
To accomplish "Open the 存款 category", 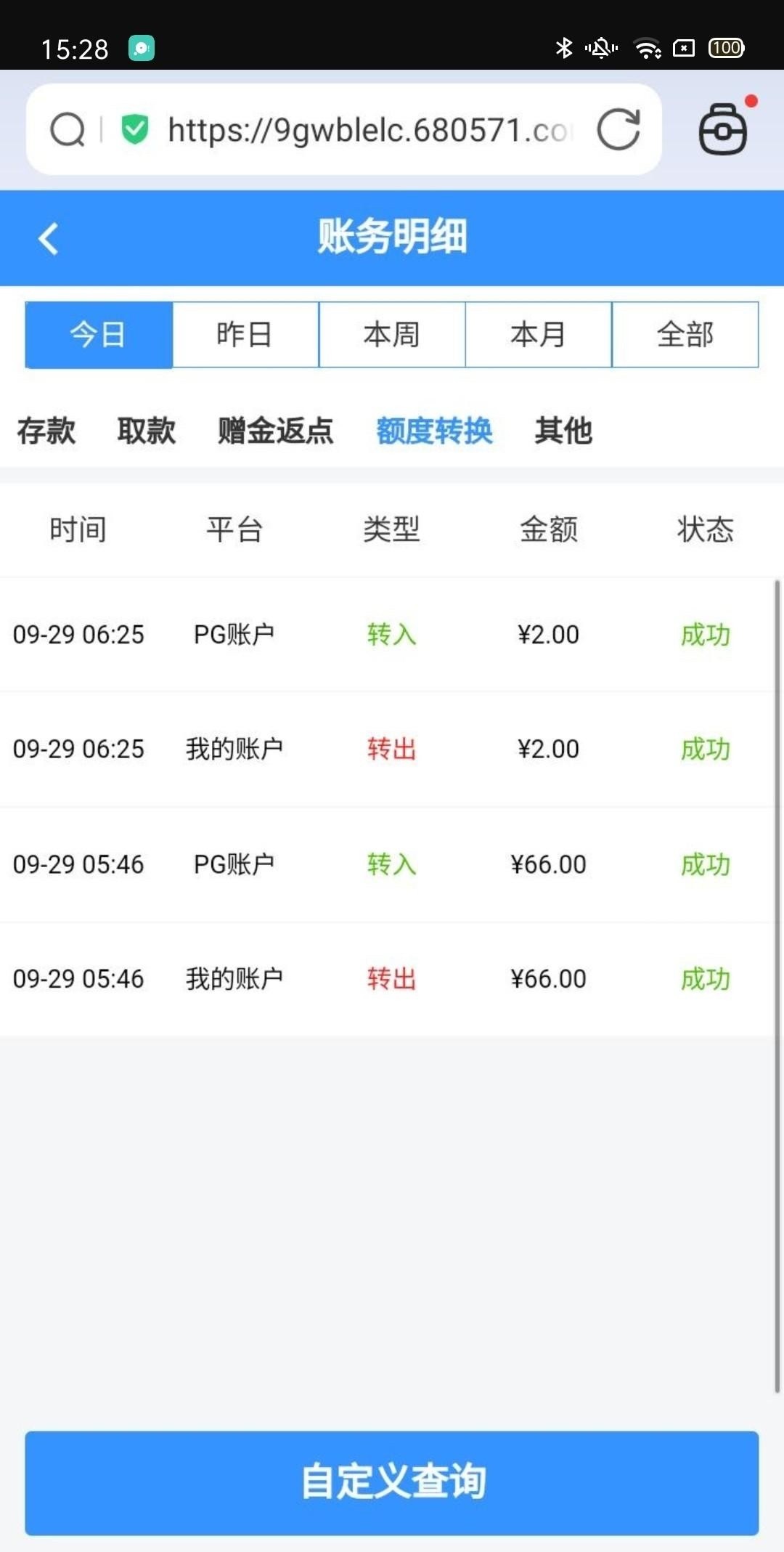I will click(46, 431).
